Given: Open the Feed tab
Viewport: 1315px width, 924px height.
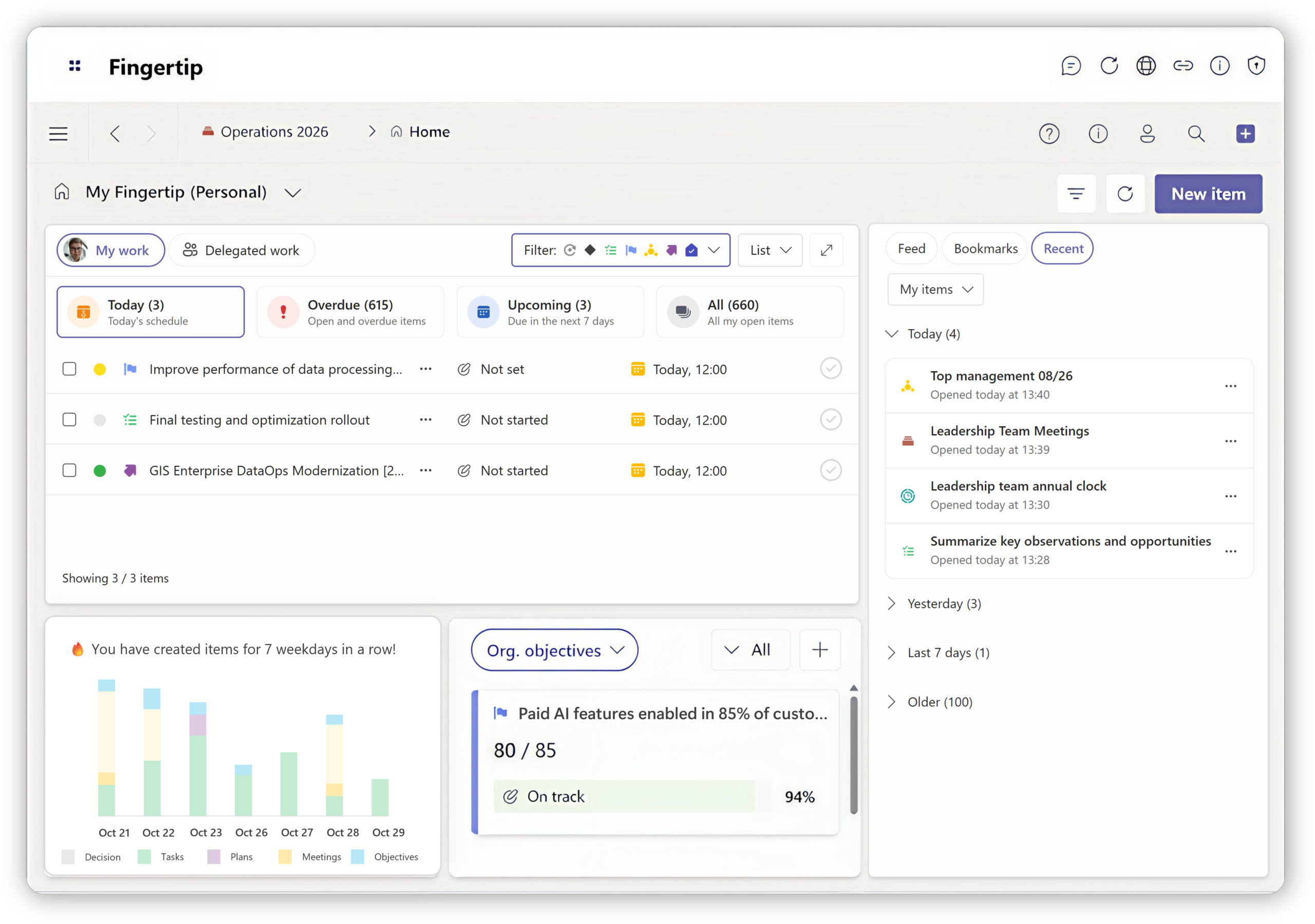Looking at the screenshot, I should tap(911, 249).
